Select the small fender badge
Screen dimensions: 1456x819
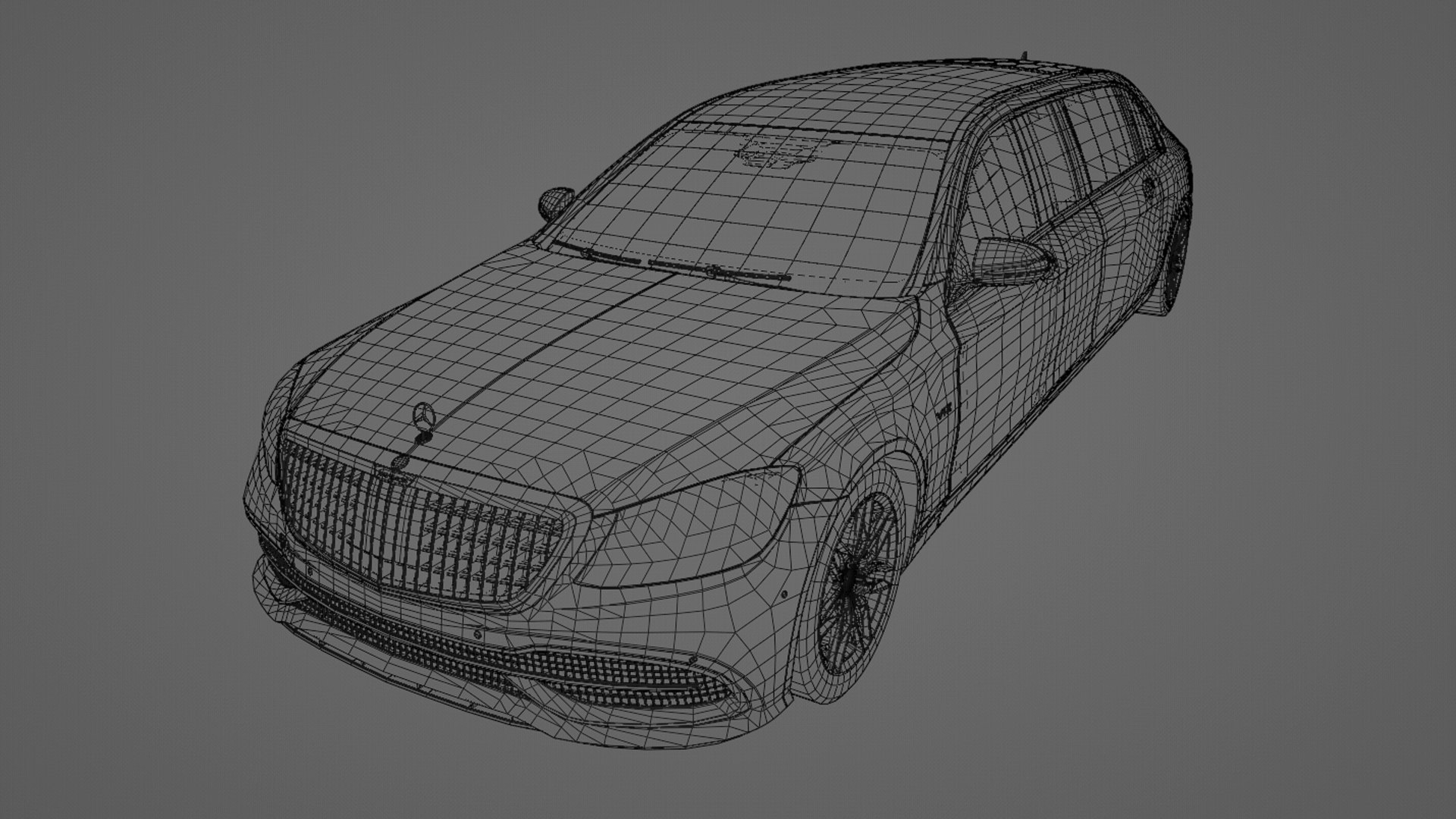coord(944,412)
